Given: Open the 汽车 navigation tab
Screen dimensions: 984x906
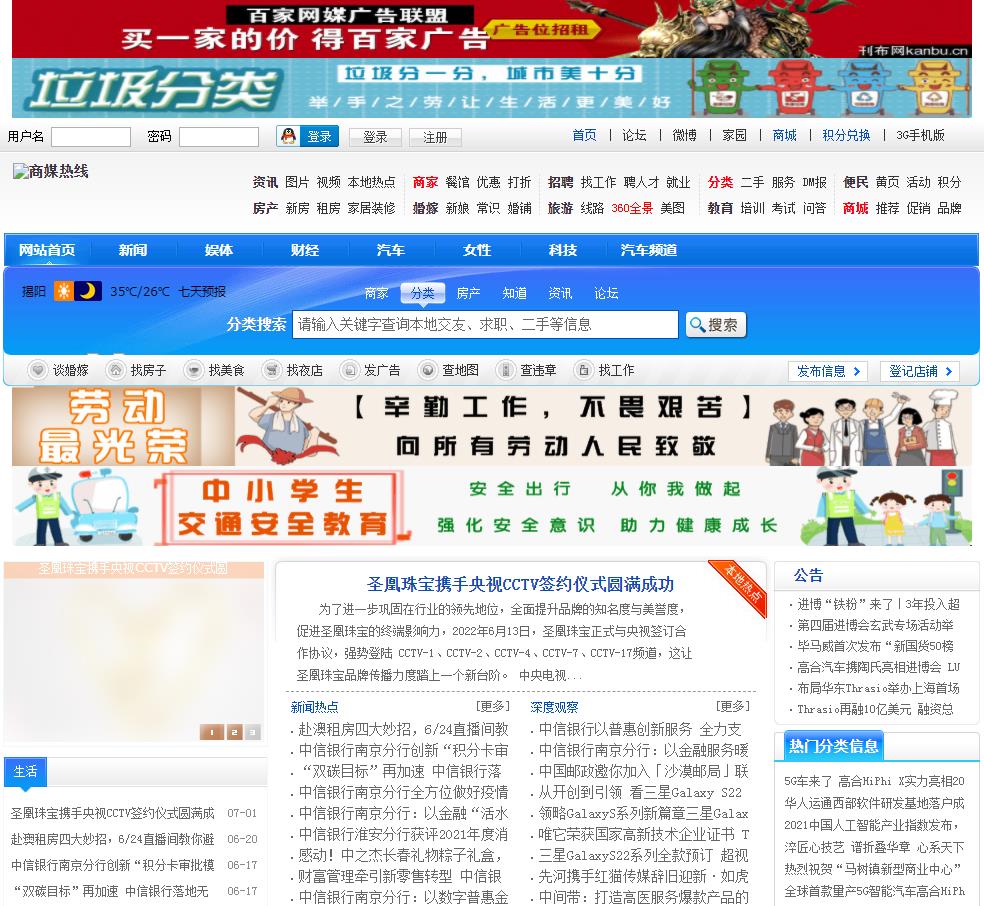Looking at the screenshot, I should point(391,250).
